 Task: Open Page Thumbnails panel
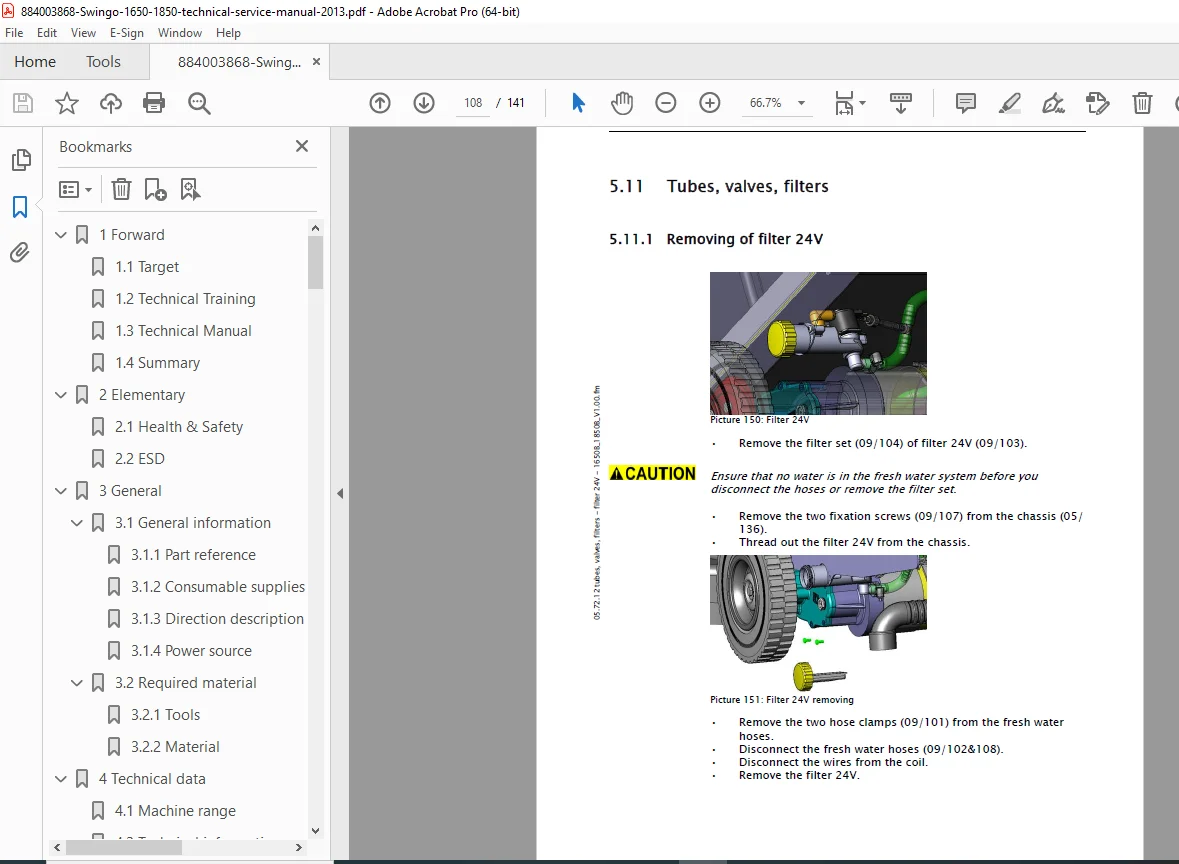tap(21, 160)
